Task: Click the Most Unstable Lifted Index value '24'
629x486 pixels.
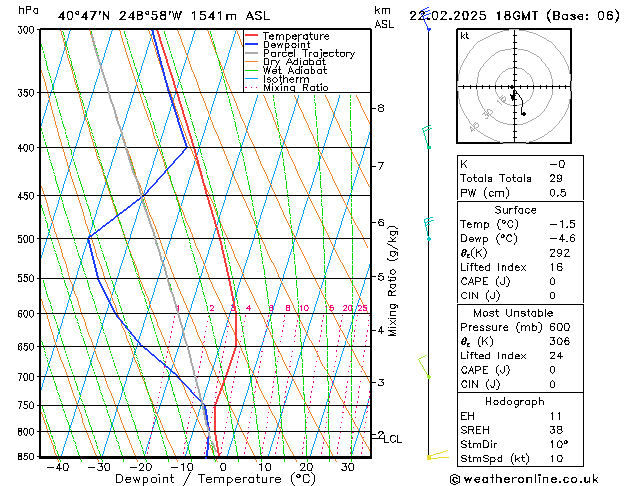Action: pos(556,356)
